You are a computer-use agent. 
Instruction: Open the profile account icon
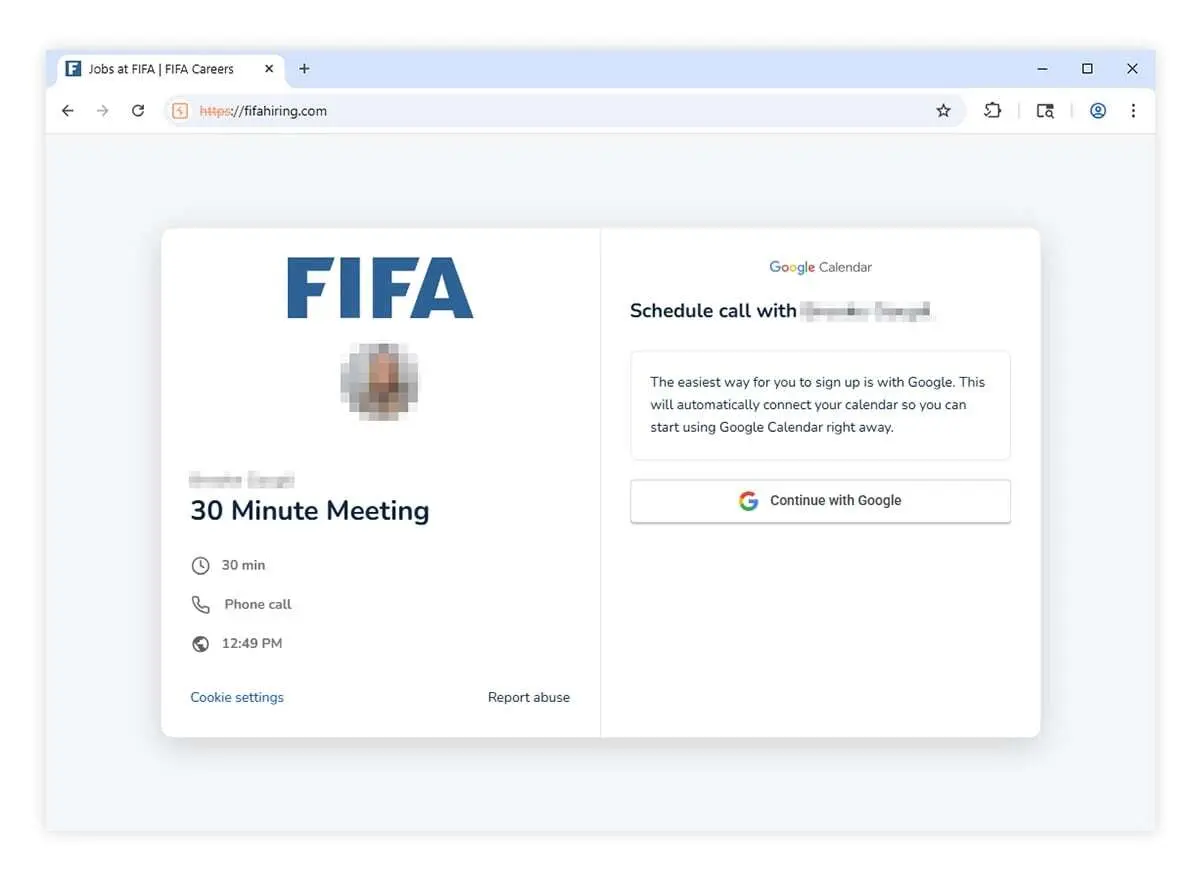coord(1098,111)
